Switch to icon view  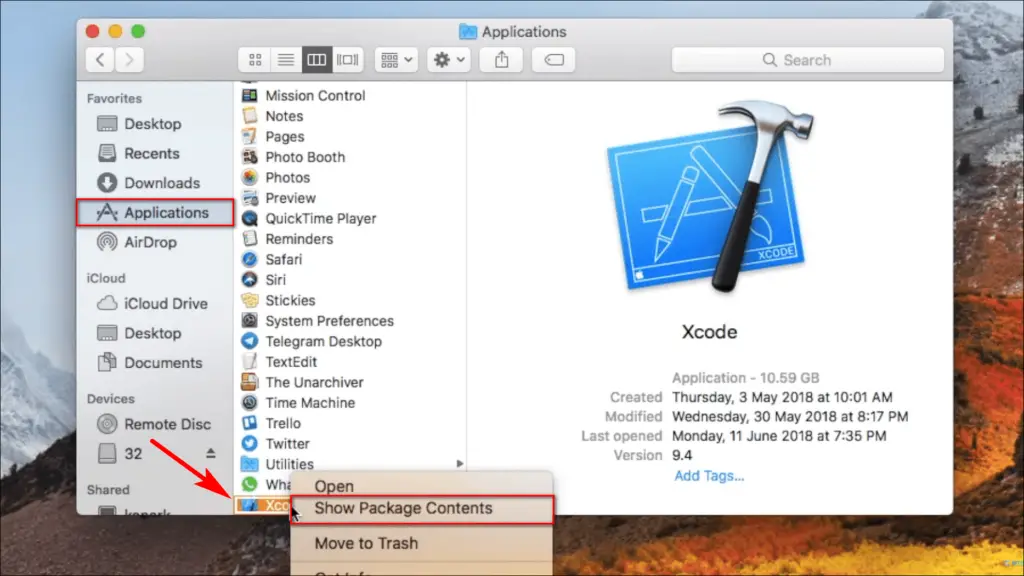(255, 60)
